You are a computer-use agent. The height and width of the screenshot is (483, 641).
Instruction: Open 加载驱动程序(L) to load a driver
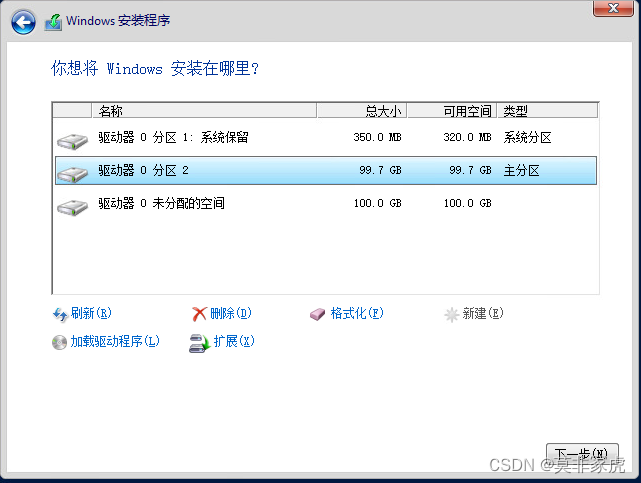(115, 341)
